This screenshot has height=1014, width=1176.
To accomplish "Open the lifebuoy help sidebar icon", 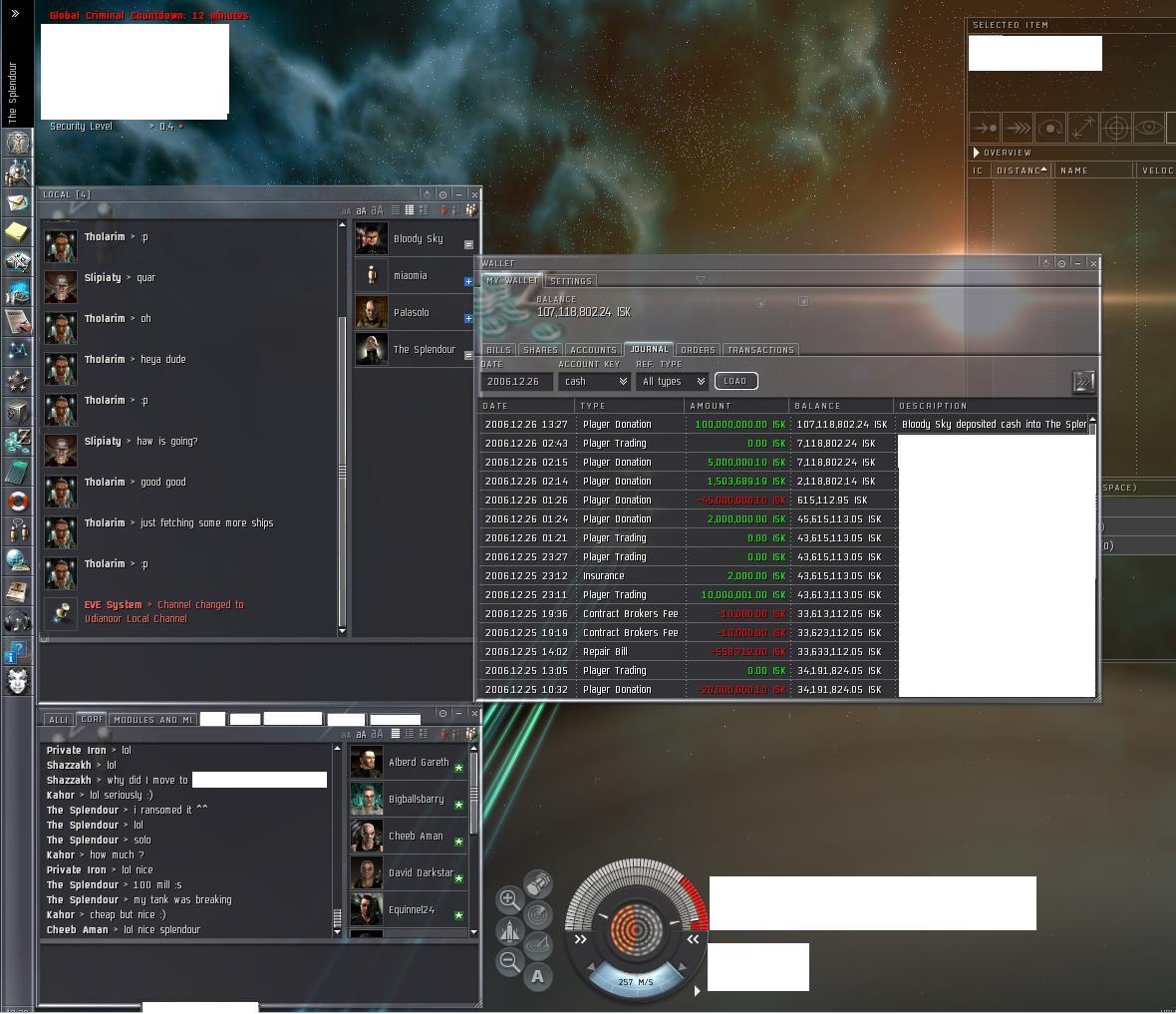I will coord(17,501).
